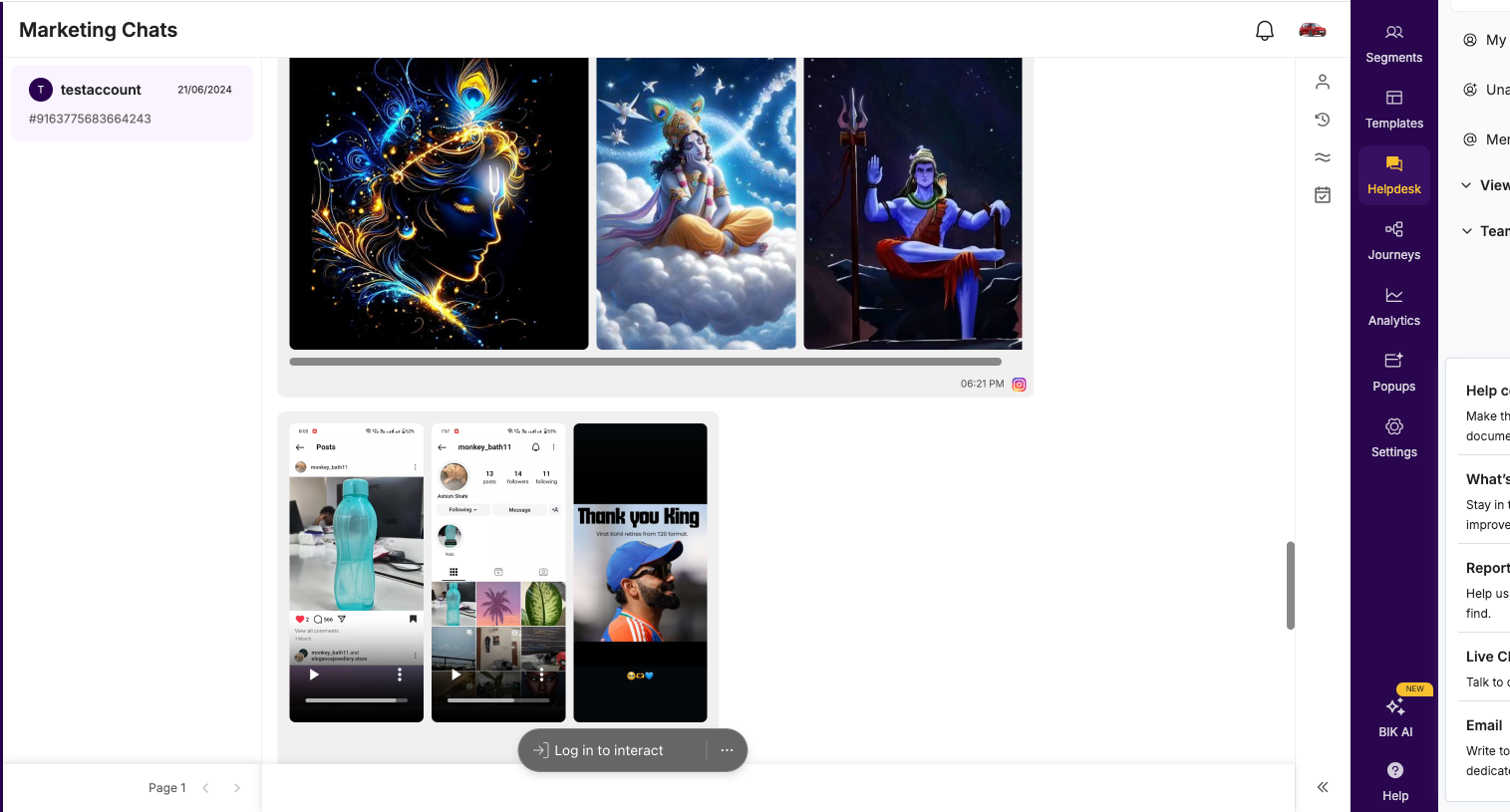1510x812 pixels.
Task: Collapse panel with double chevron icon
Action: coord(1323,787)
